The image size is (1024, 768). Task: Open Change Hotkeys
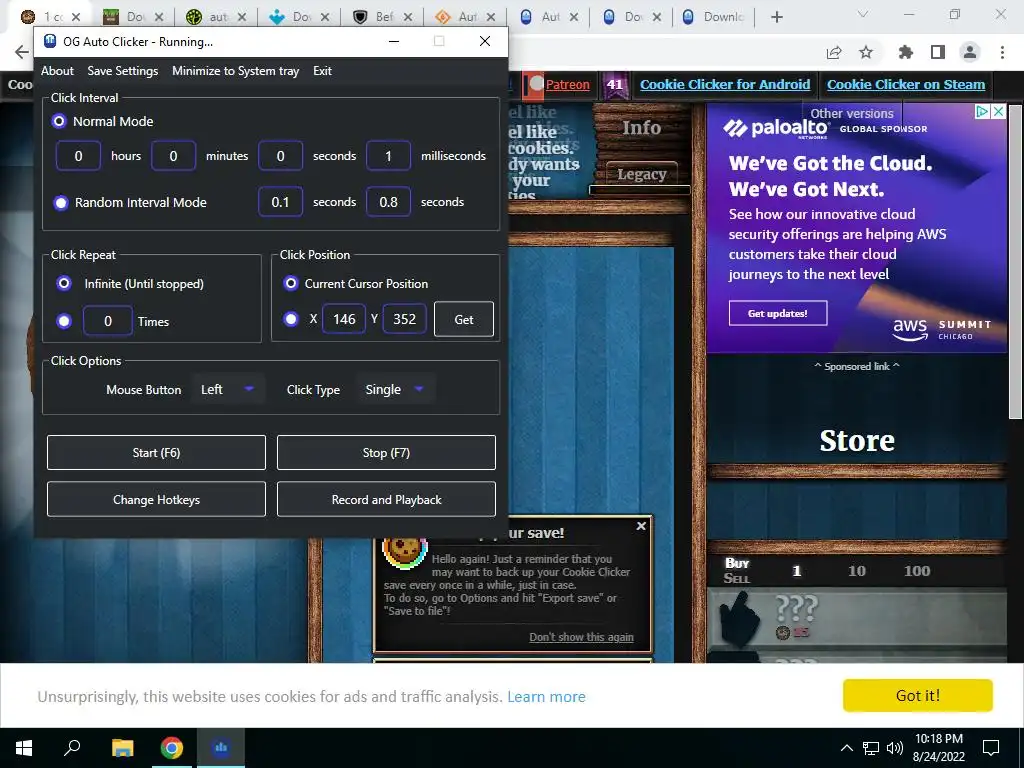coord(156,500)
